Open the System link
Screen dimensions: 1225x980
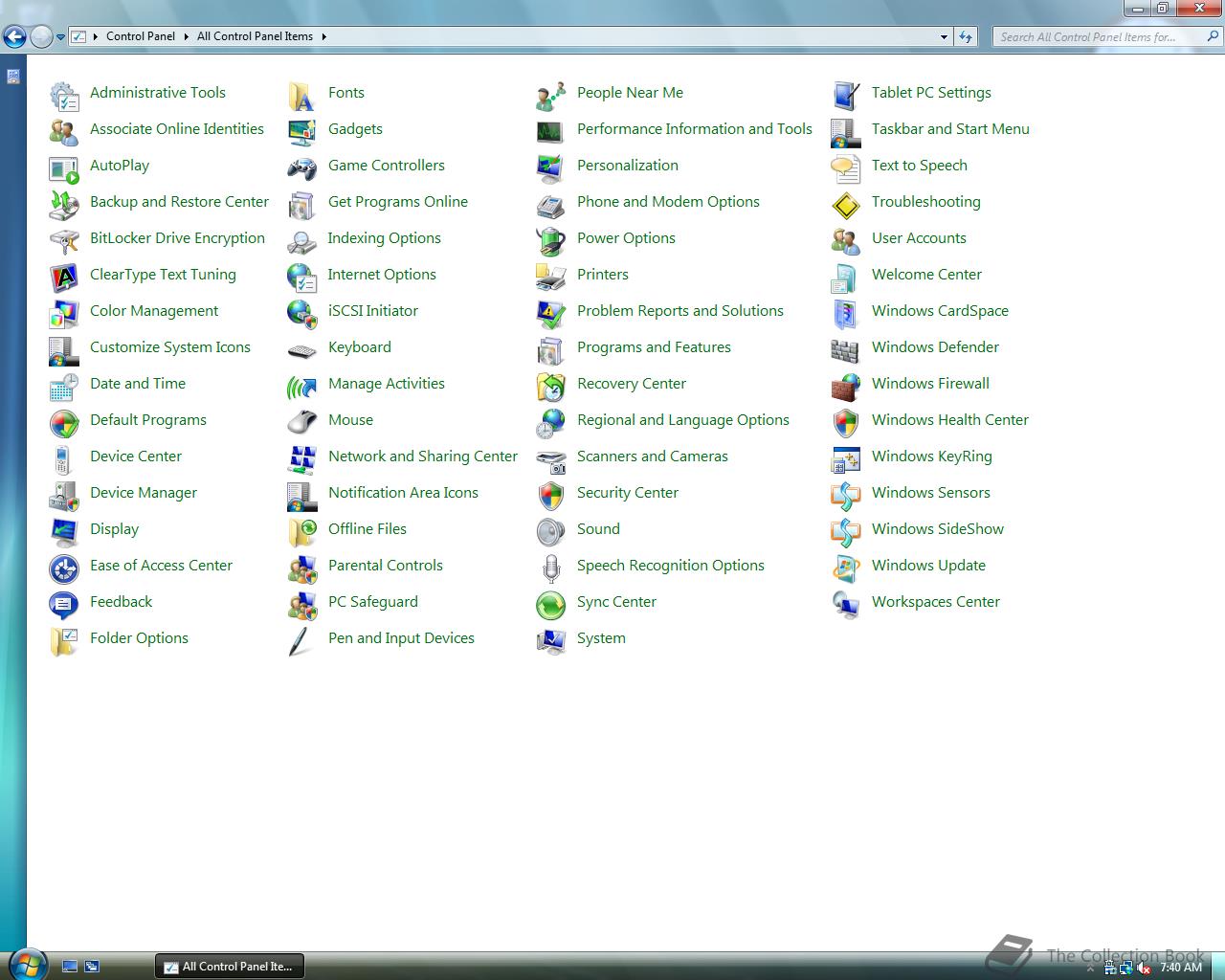point(601,638)
